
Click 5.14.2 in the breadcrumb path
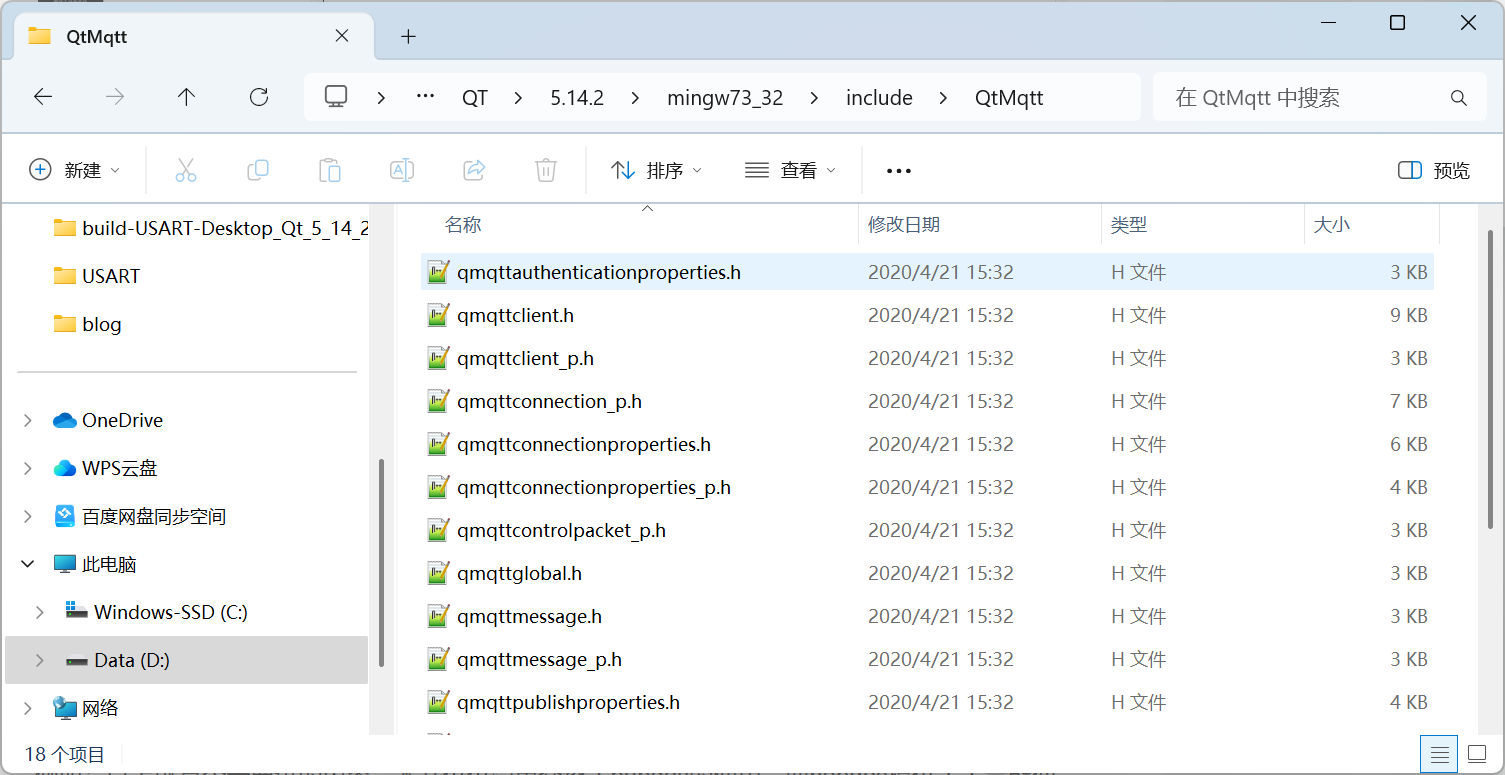tap(577, 98)
